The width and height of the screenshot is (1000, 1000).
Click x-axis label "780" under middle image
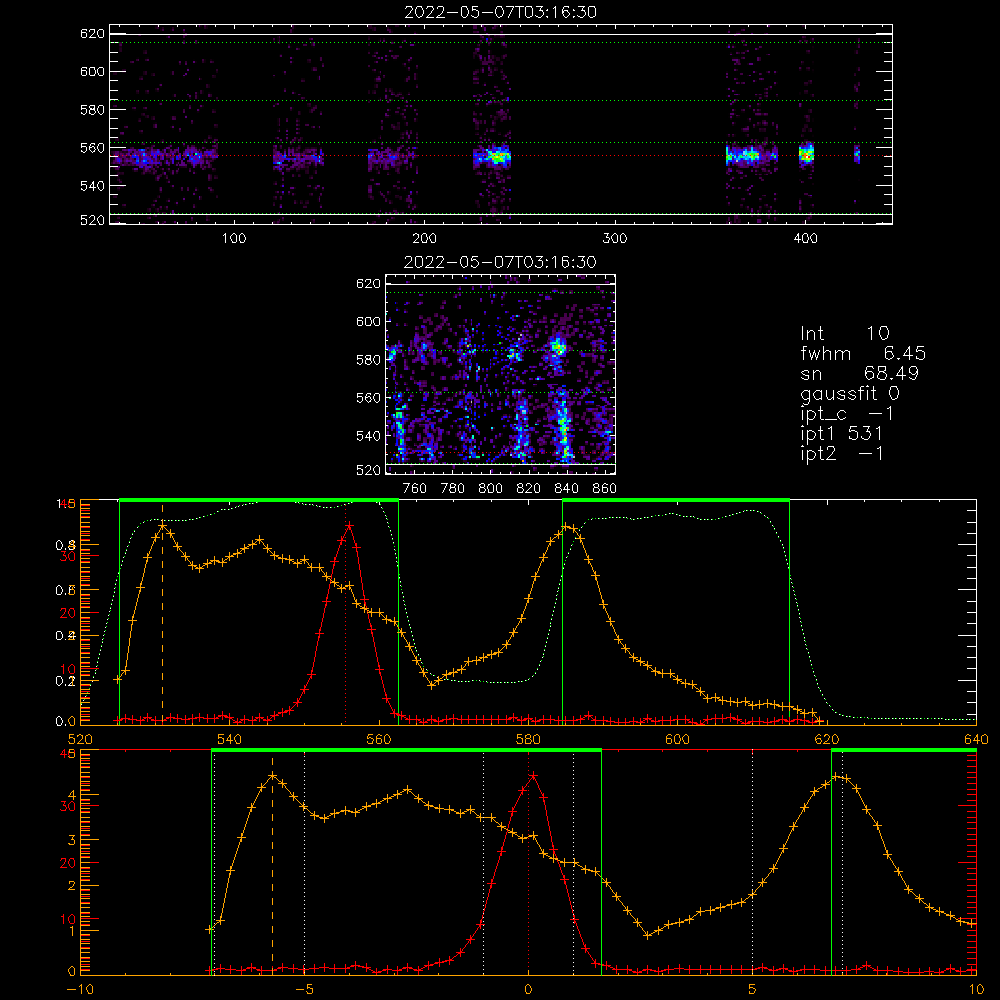pos(453,489)
